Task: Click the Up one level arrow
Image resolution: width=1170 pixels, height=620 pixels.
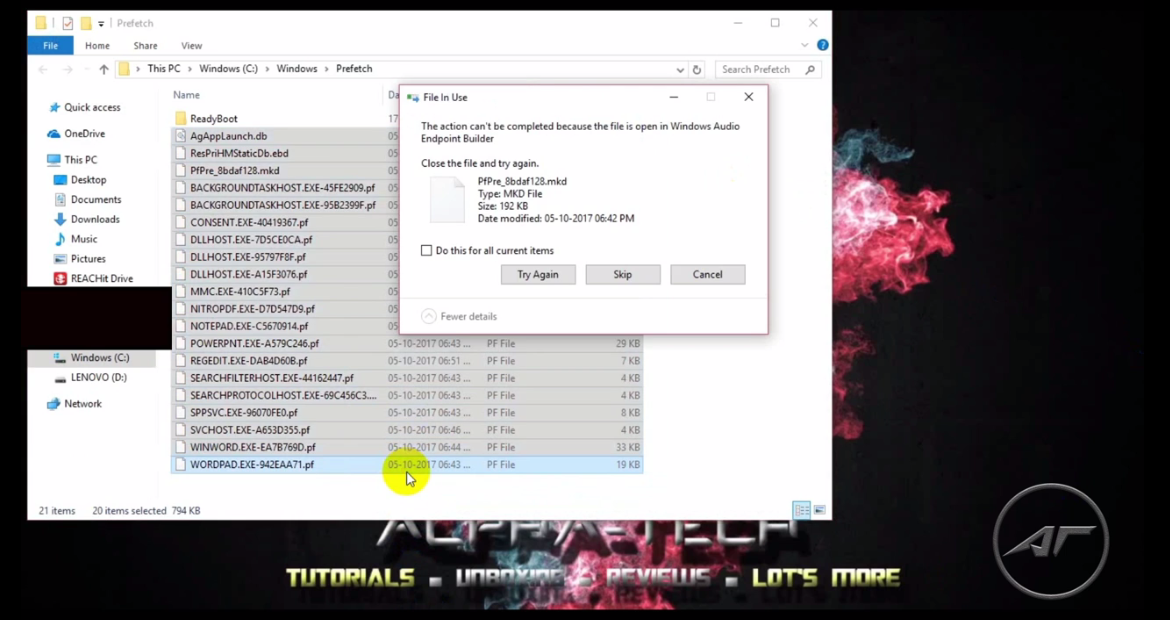Action: [x=104, y=69]
